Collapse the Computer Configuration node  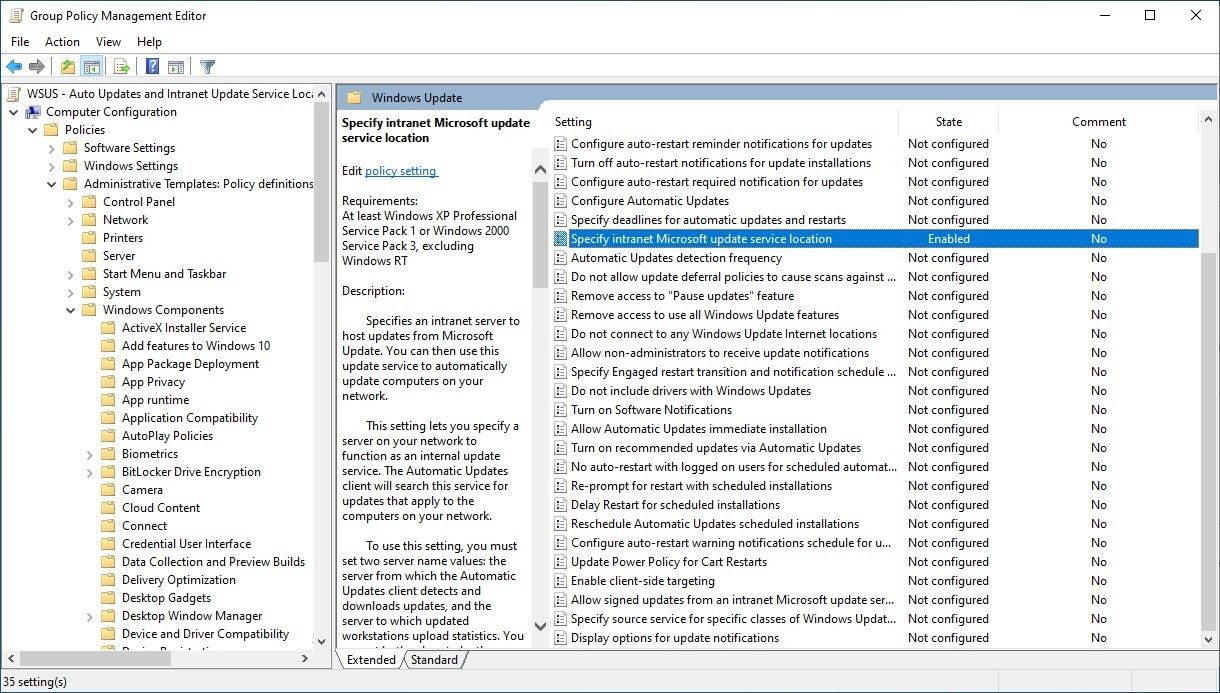coord(14,112)
